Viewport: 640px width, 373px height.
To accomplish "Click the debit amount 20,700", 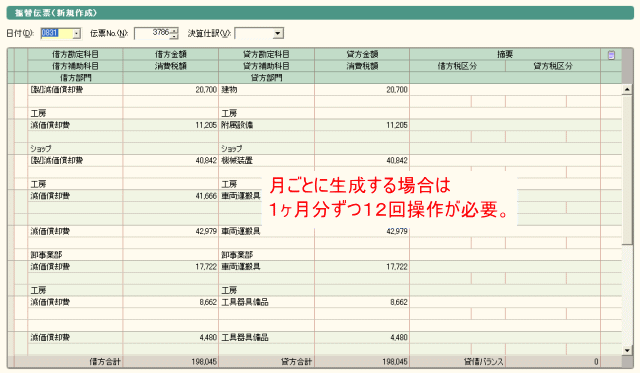I will 171,90.
